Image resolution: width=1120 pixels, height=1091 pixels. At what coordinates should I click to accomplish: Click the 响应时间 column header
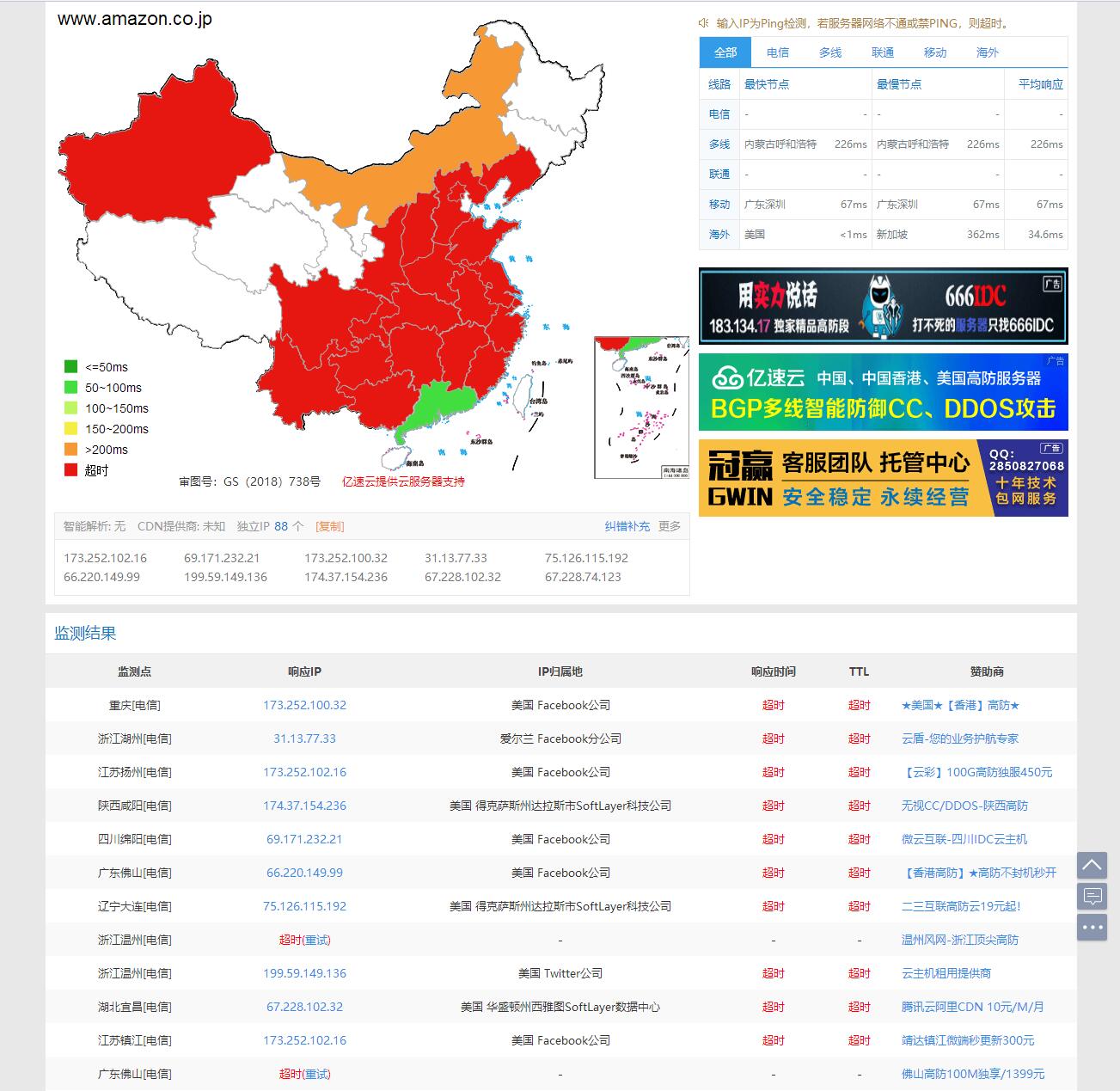[774, 671]
